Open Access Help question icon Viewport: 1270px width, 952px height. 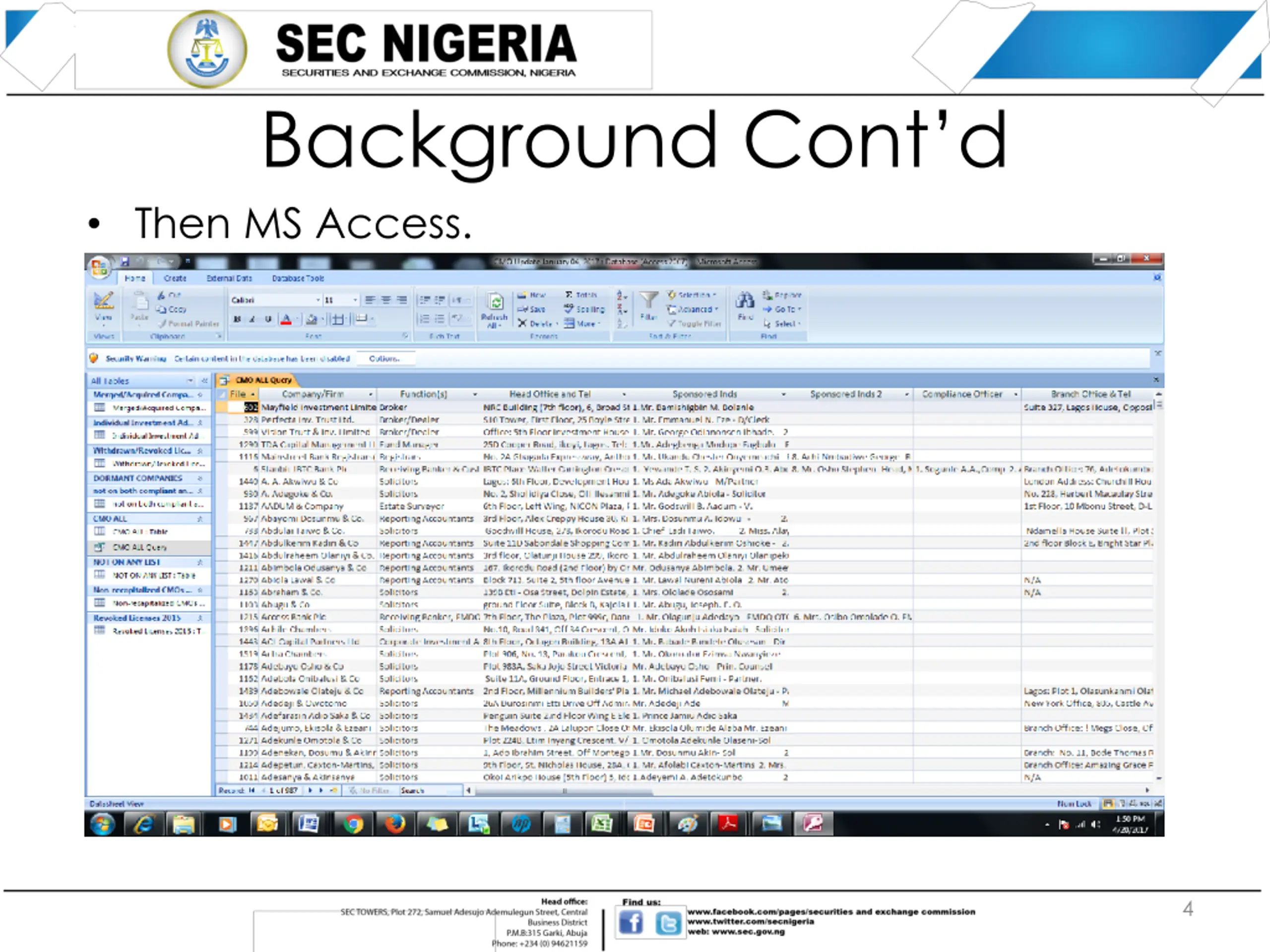(1157, 278)
